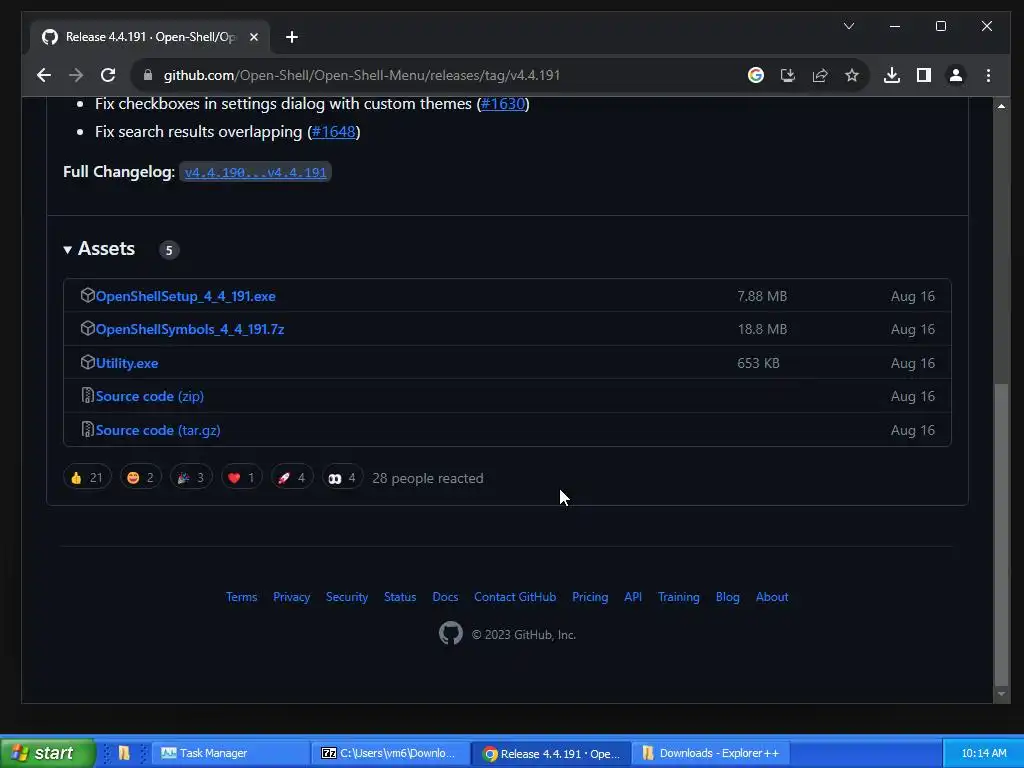This screenshot has width=1024, height=768.
Task: Click the '28 people reacted' text
Action: click(428, 478)
